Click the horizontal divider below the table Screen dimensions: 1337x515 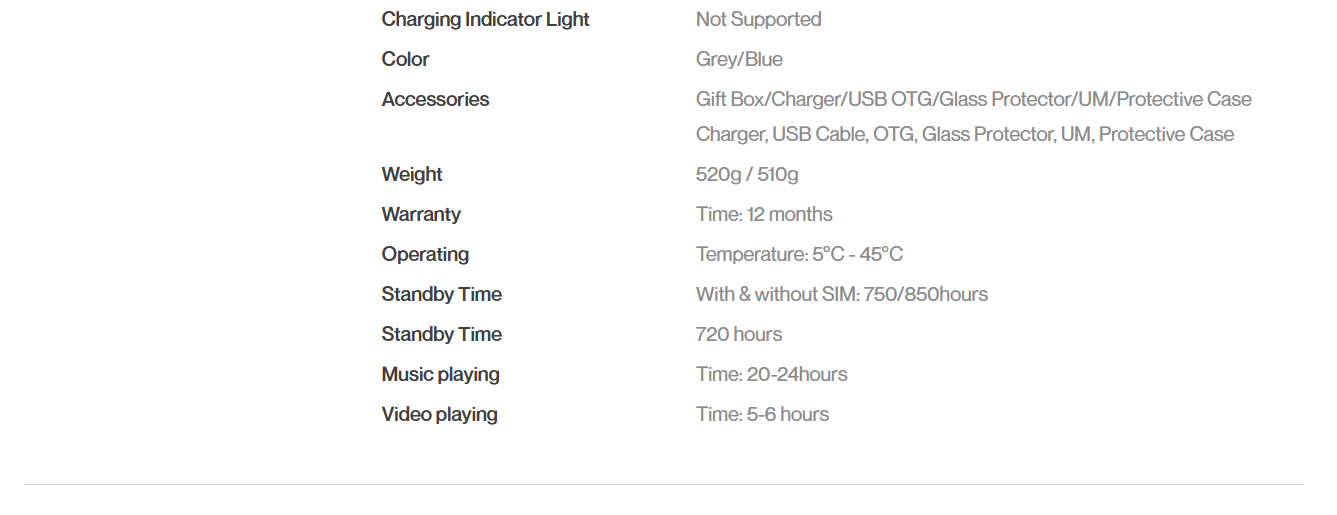click(663, 485)
